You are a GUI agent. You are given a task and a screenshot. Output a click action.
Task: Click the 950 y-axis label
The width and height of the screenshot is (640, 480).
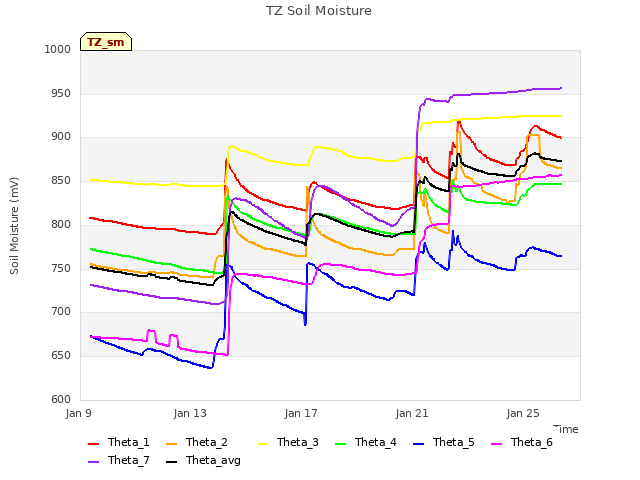pyautogui.click(x=61, y=93)
